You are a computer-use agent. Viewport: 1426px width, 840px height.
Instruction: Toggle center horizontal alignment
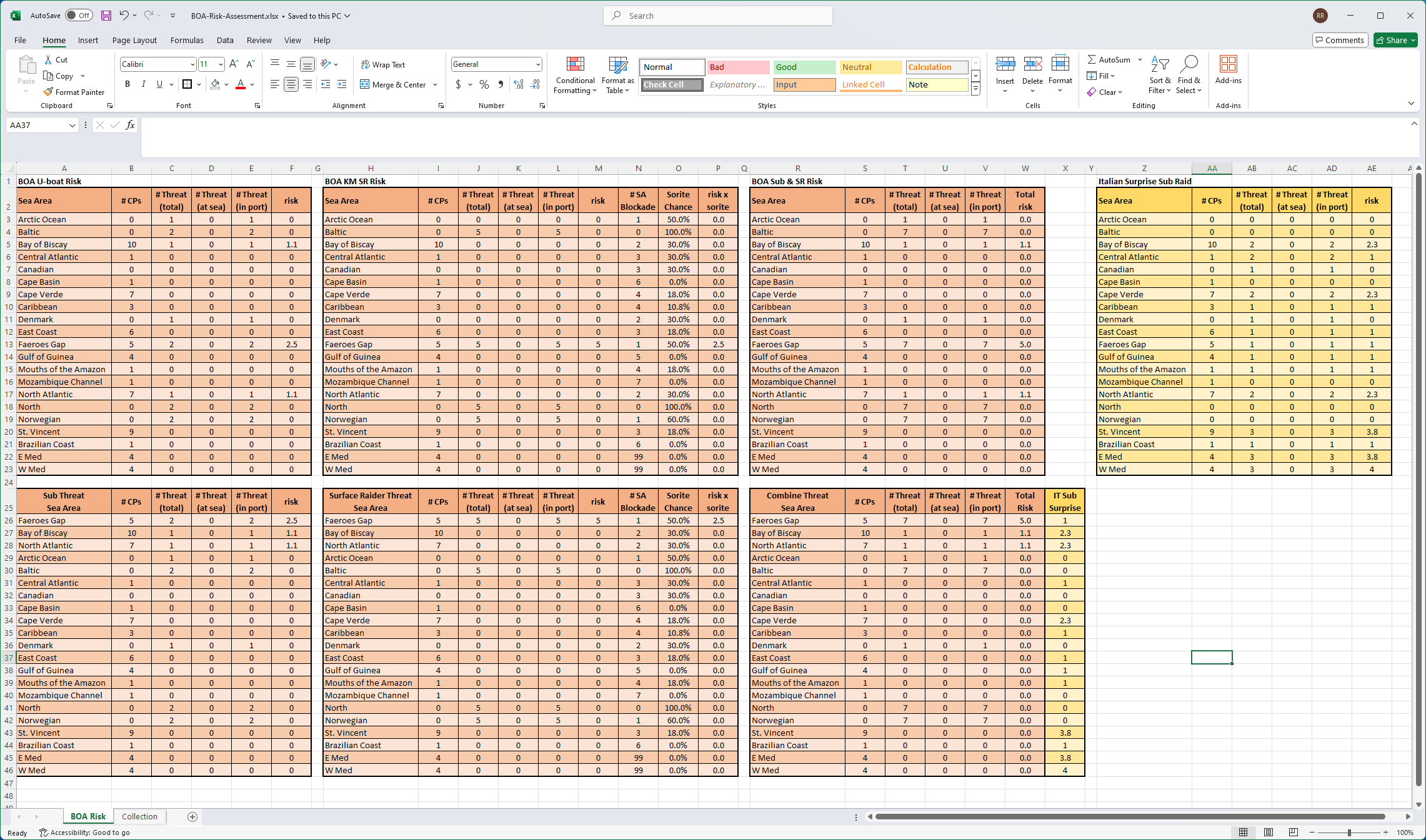(x=291, y=84)
